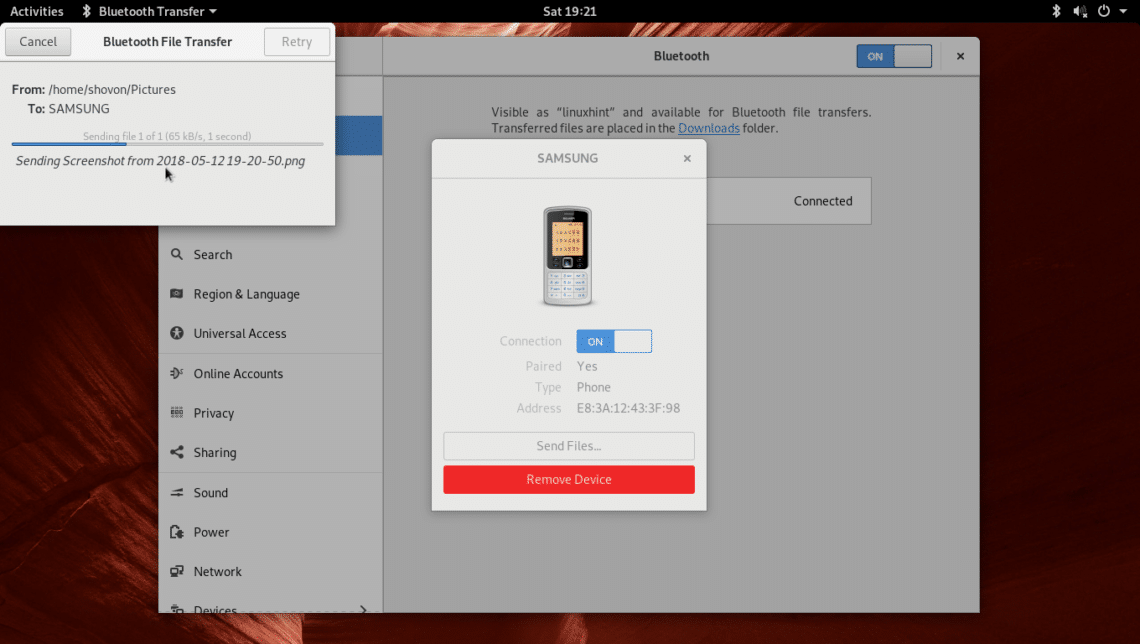Select Universal Access settings panel
Screen dimensions: 1140x644
click(x=270, y=333)
